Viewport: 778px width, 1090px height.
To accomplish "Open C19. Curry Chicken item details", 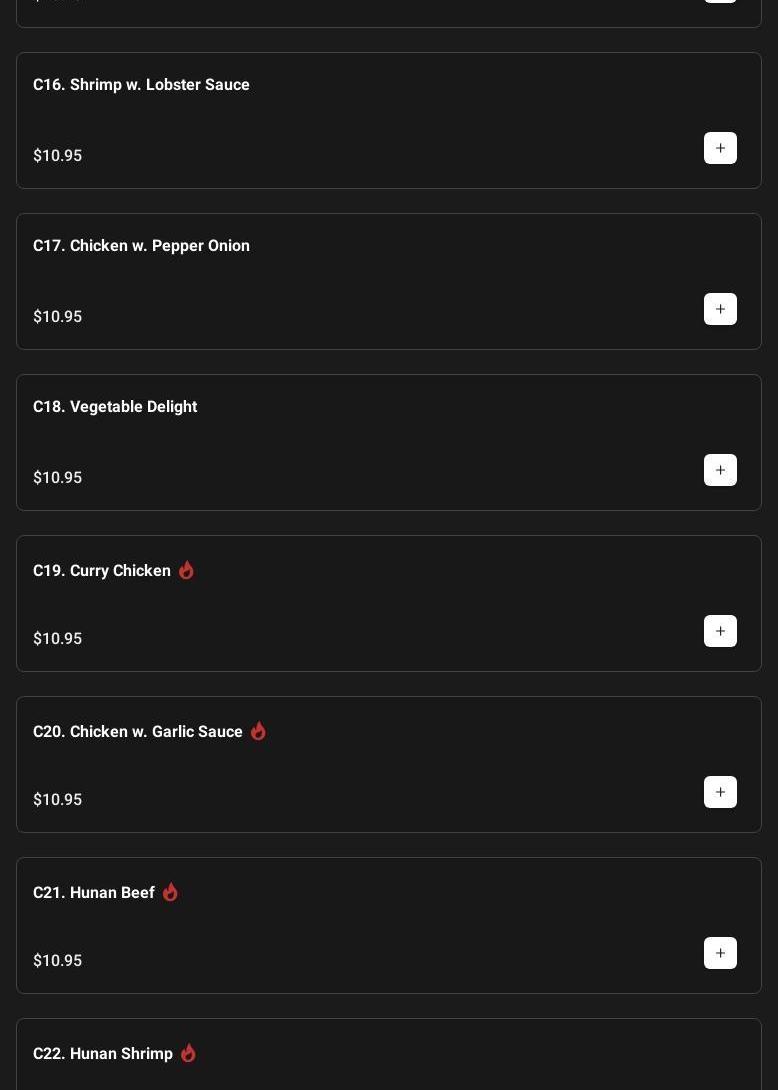I will pyautogui.click(x=102, y=571).
